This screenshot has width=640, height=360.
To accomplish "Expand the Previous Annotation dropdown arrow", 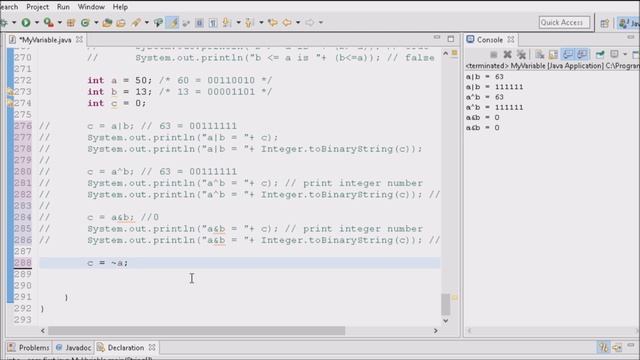I will point(261,23).
